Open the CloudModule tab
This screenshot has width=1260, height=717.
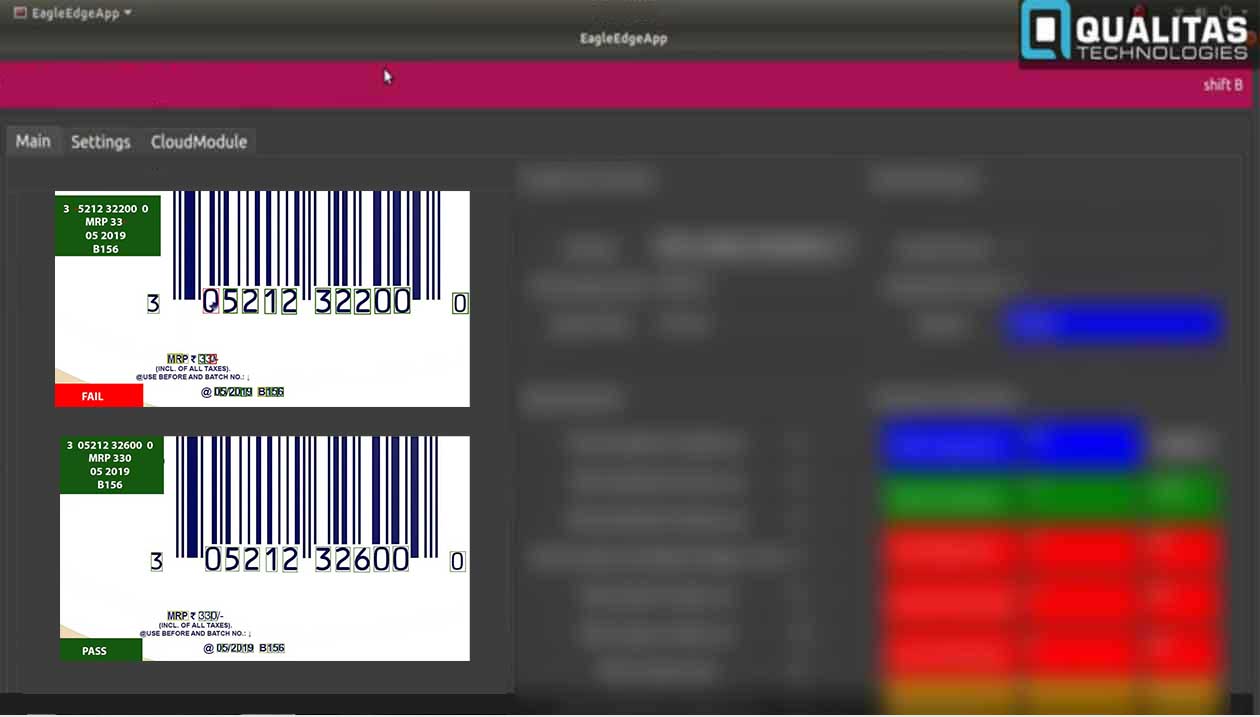click(x=199, y=142)
